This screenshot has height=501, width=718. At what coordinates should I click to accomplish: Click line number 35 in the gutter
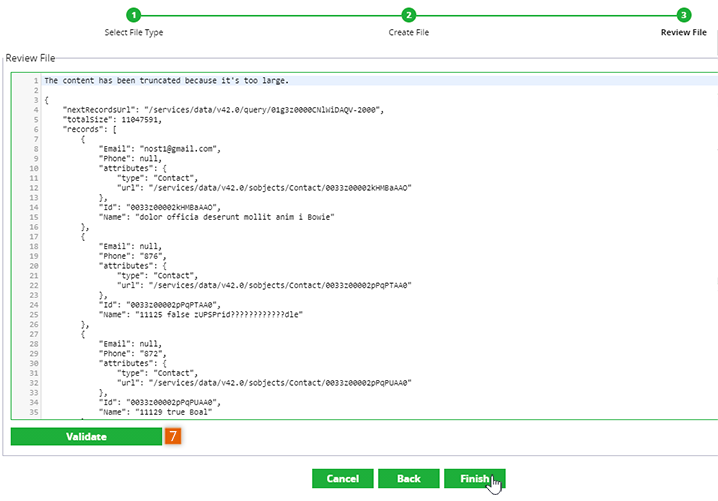(34, 412)
